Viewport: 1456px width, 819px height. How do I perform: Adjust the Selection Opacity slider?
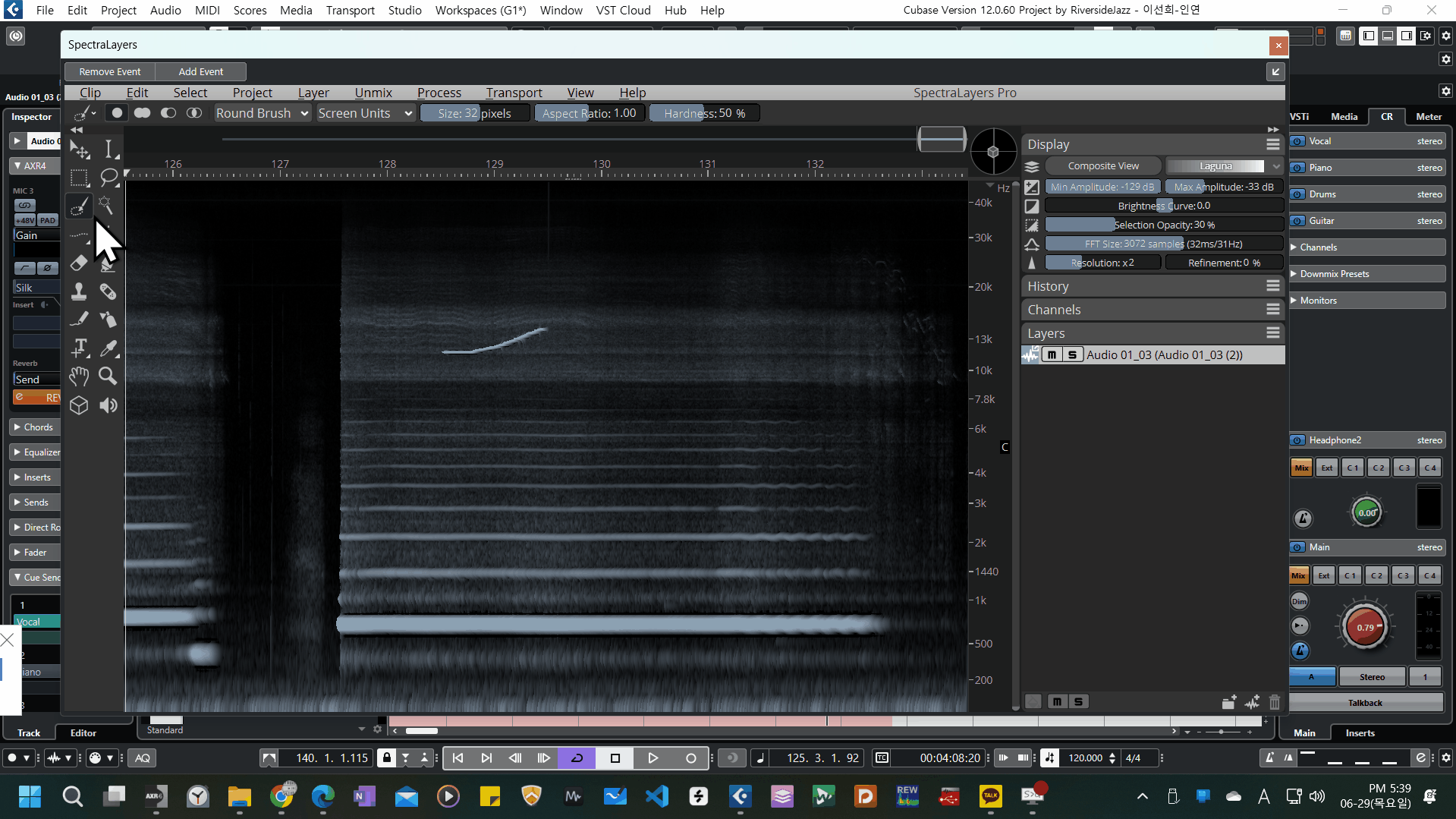[1163, 225]
